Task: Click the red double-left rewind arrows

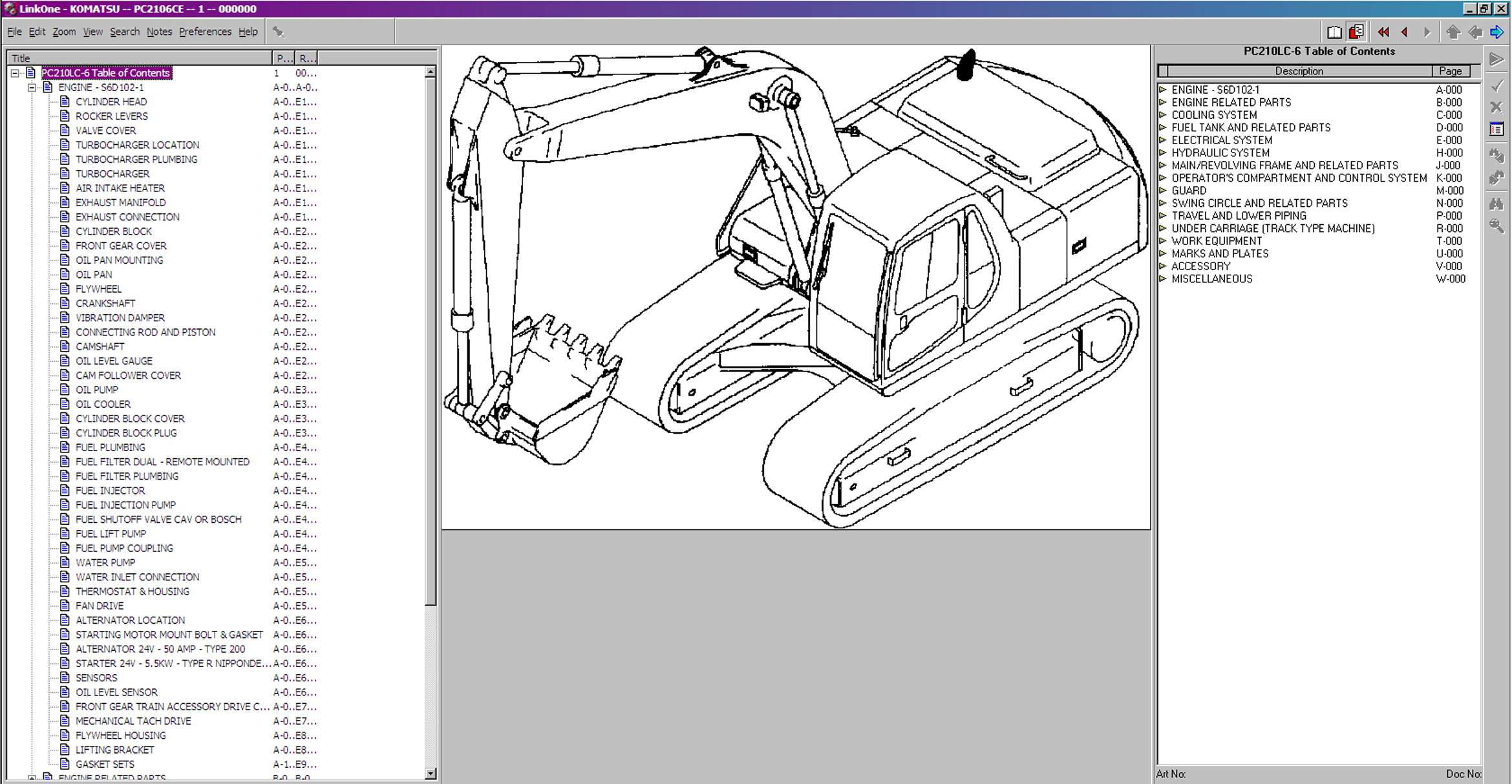Action: pos(1383,32)
